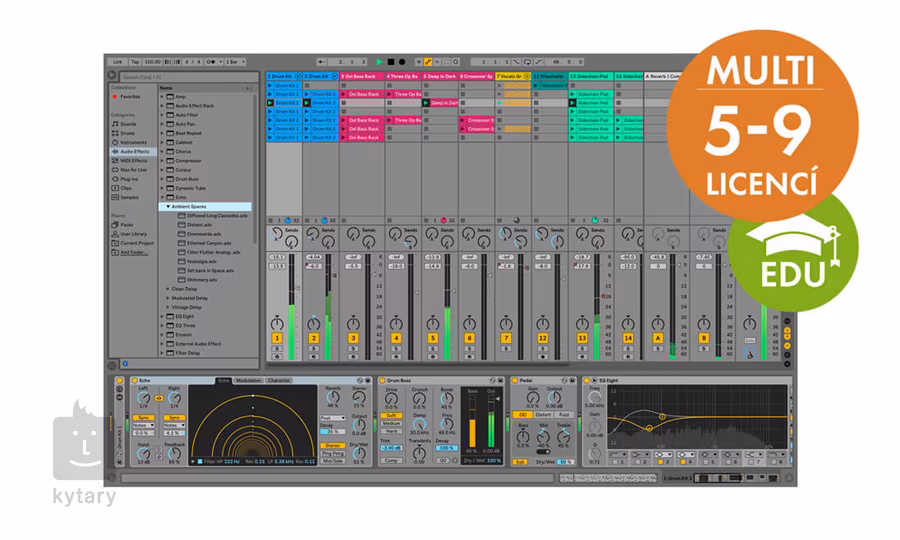This screenshot has width=900, height=540.
Task: Click Echo device activator power icon
Action: tap(133, 381)
